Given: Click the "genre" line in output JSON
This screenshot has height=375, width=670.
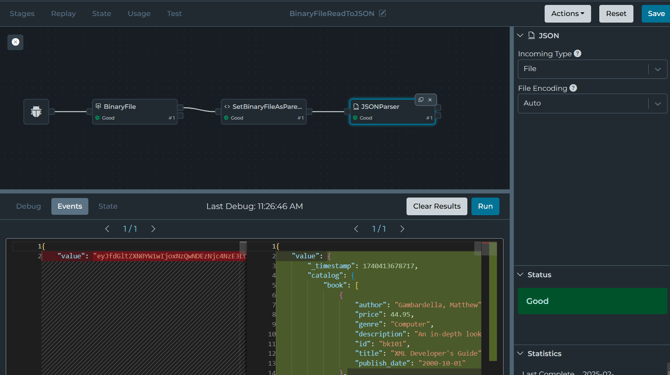Looking at the screenshot, I should pos(394,324).
